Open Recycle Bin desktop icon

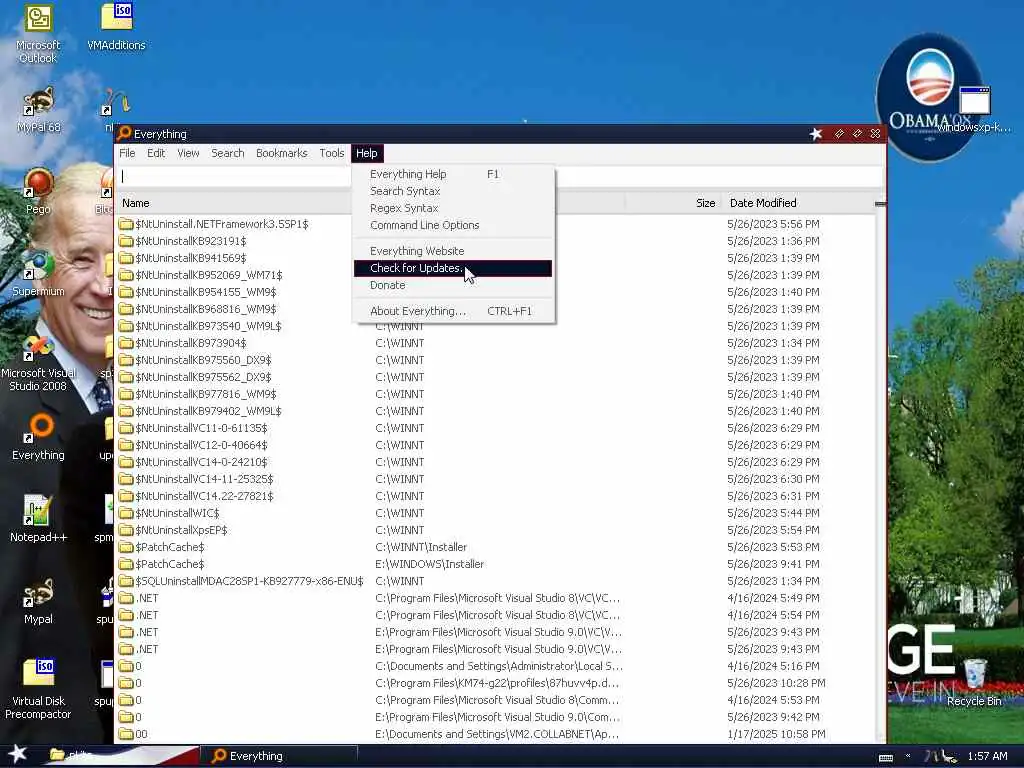tap(974, 683)
